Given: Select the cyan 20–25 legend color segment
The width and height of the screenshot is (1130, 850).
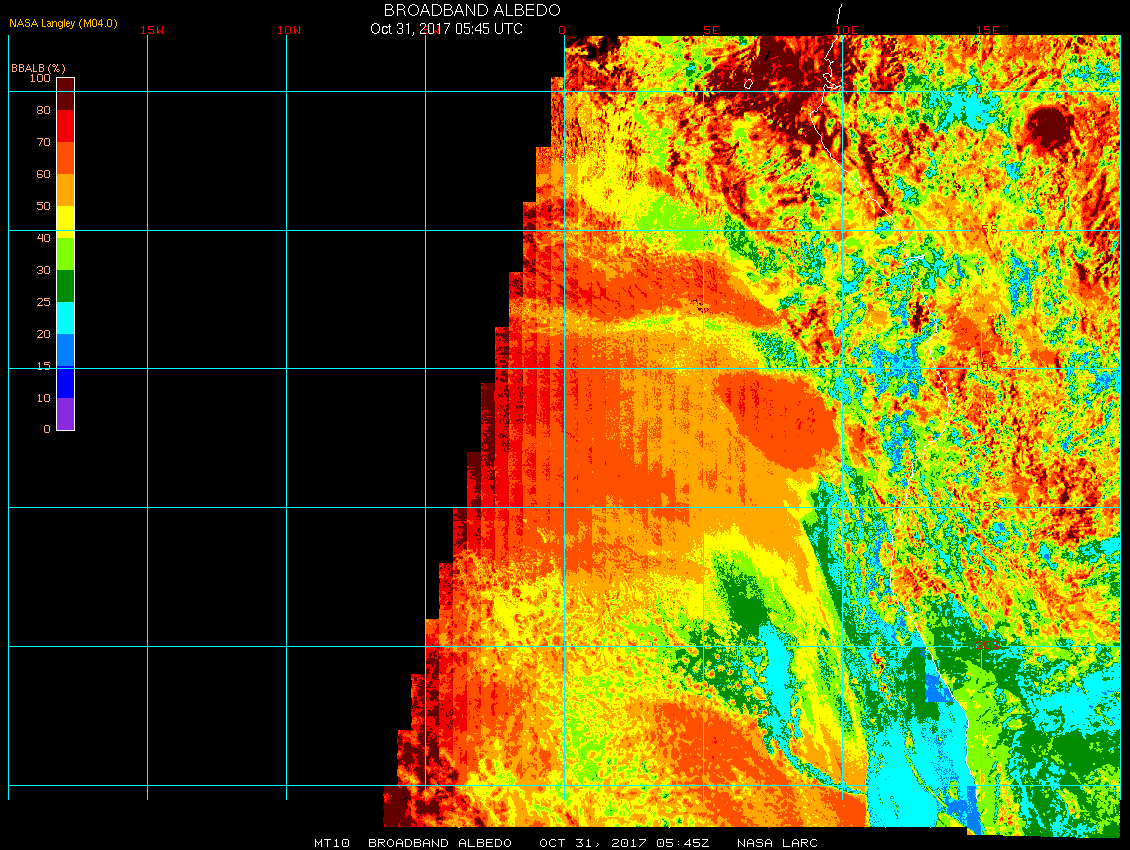Looking at the screenshot, I should 65,317.
